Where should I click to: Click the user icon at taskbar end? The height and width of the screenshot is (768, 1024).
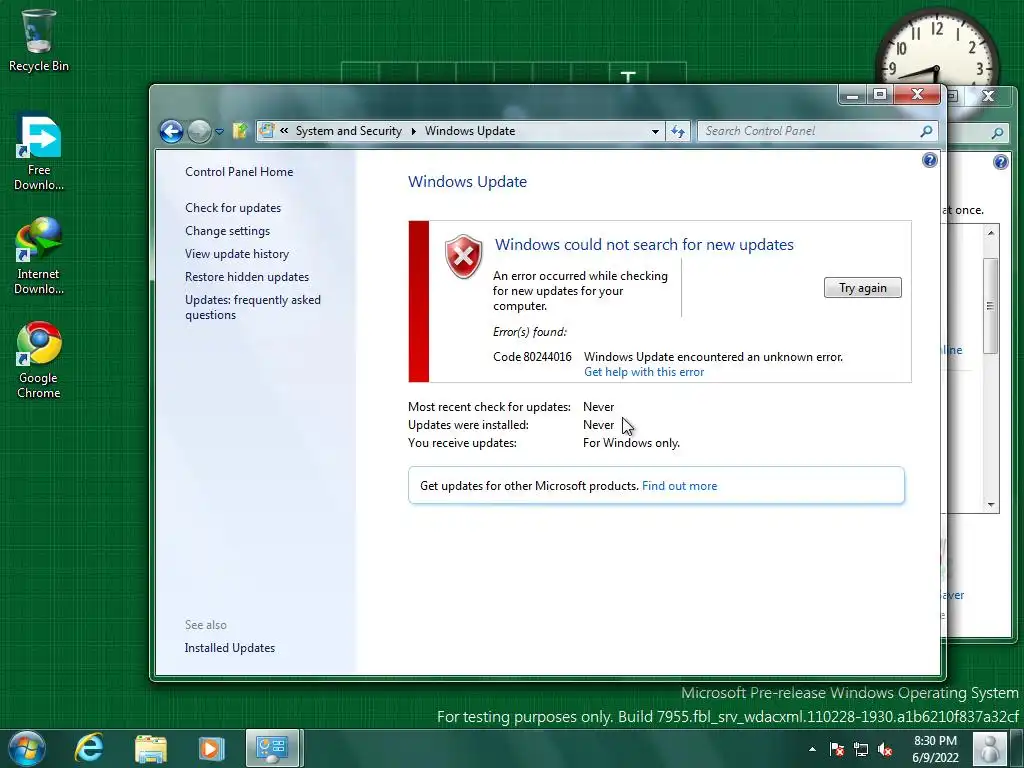(991, 748)
